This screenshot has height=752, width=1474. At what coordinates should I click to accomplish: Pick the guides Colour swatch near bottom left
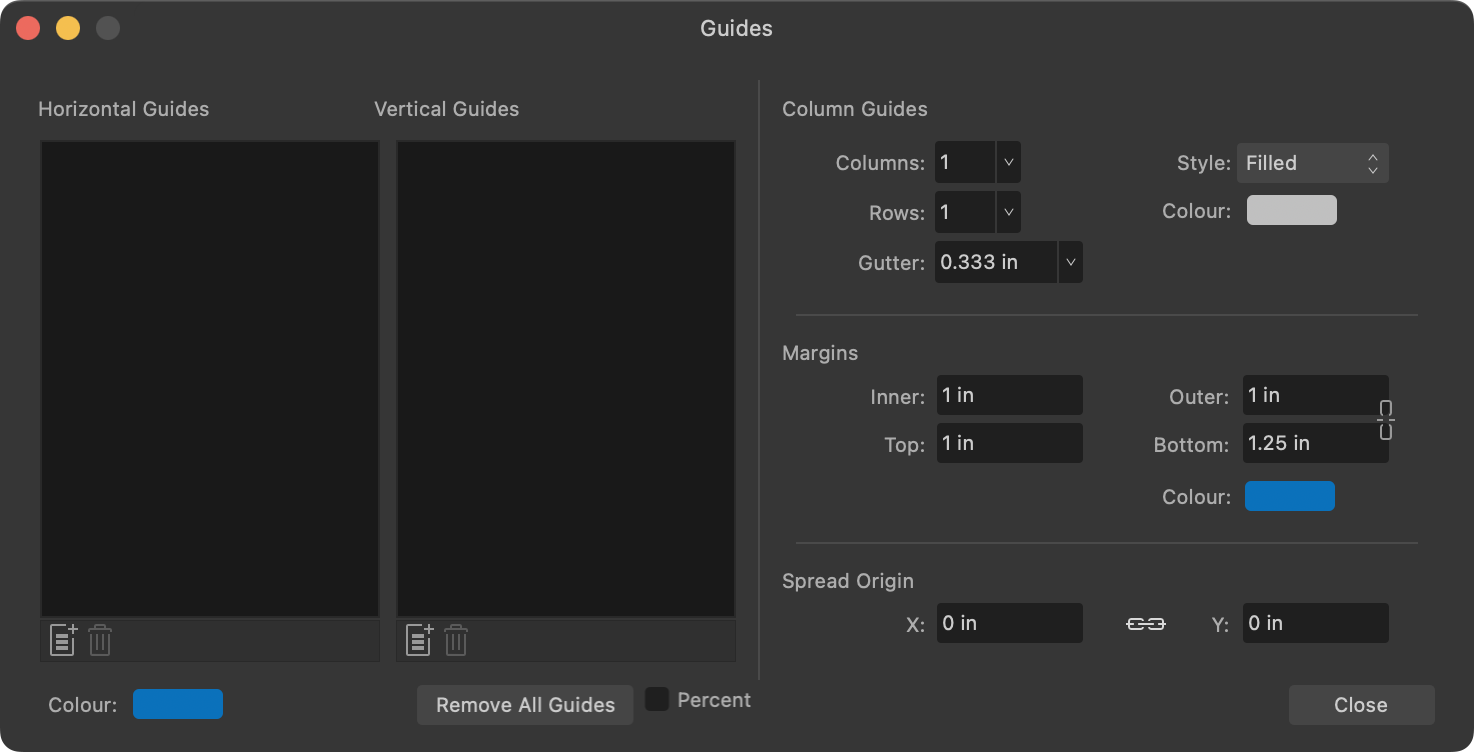[178, 704]
